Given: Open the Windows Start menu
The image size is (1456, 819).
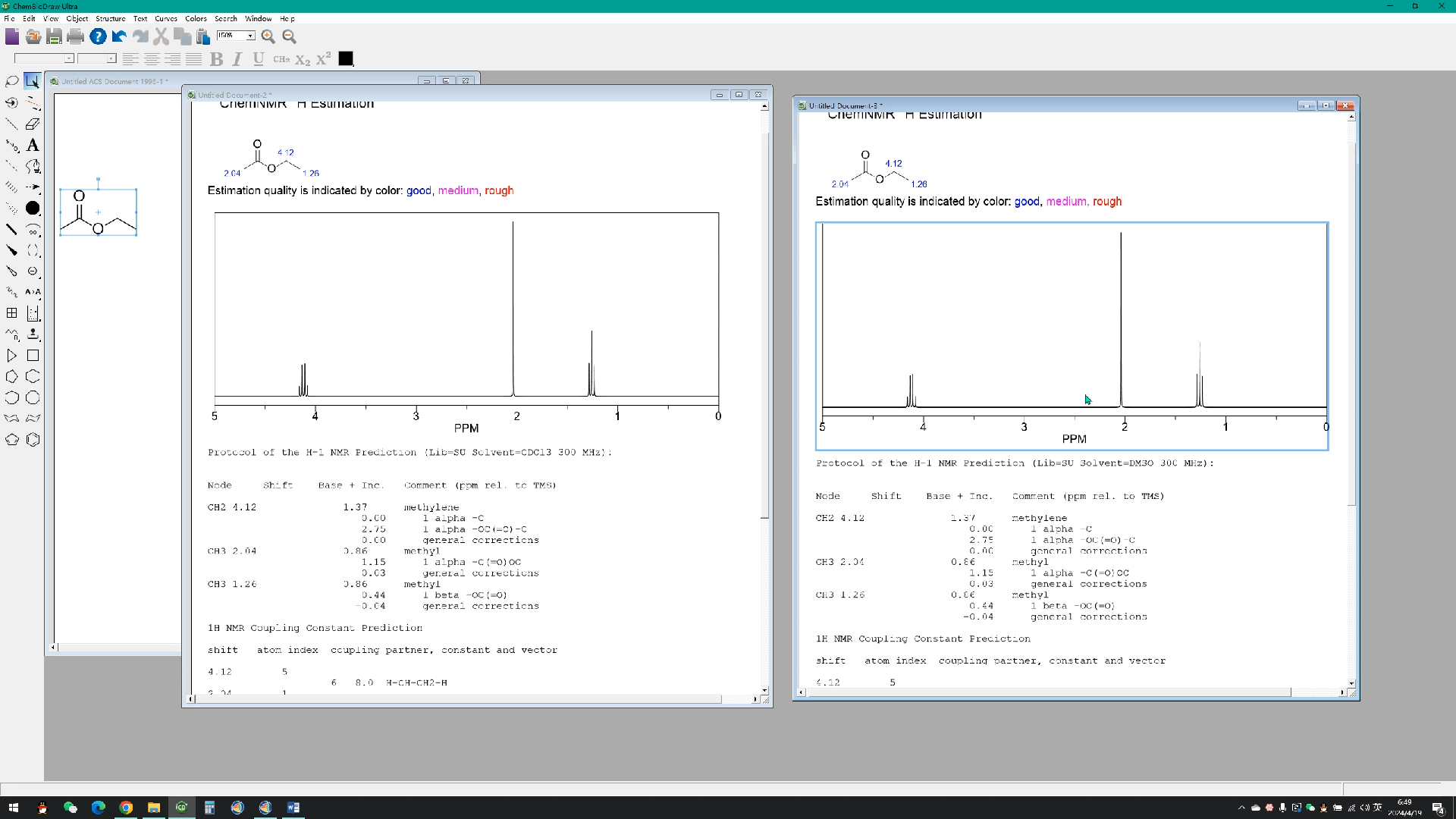Looking at the screenshot, I should pyautogui.click(x=13, y=808).
